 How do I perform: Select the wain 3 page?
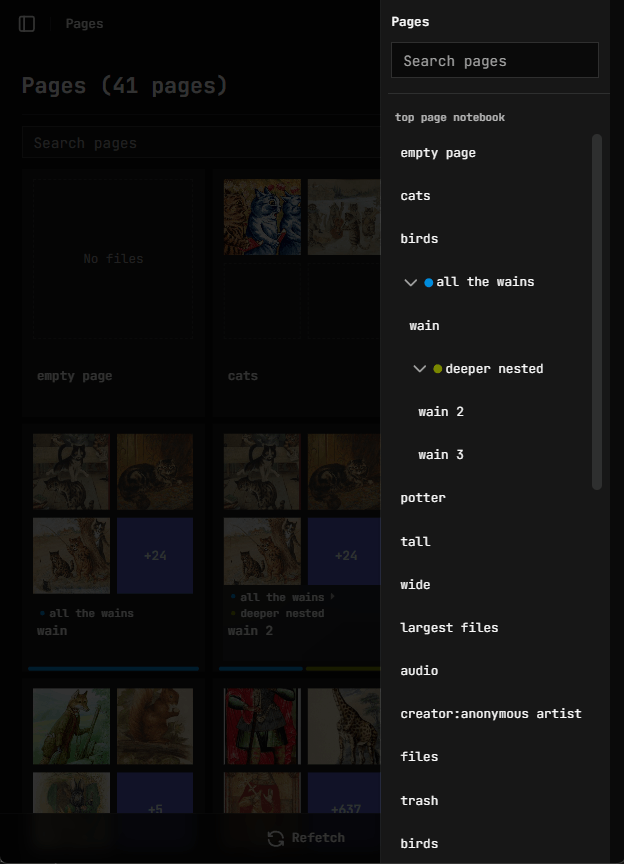[440, 455]
